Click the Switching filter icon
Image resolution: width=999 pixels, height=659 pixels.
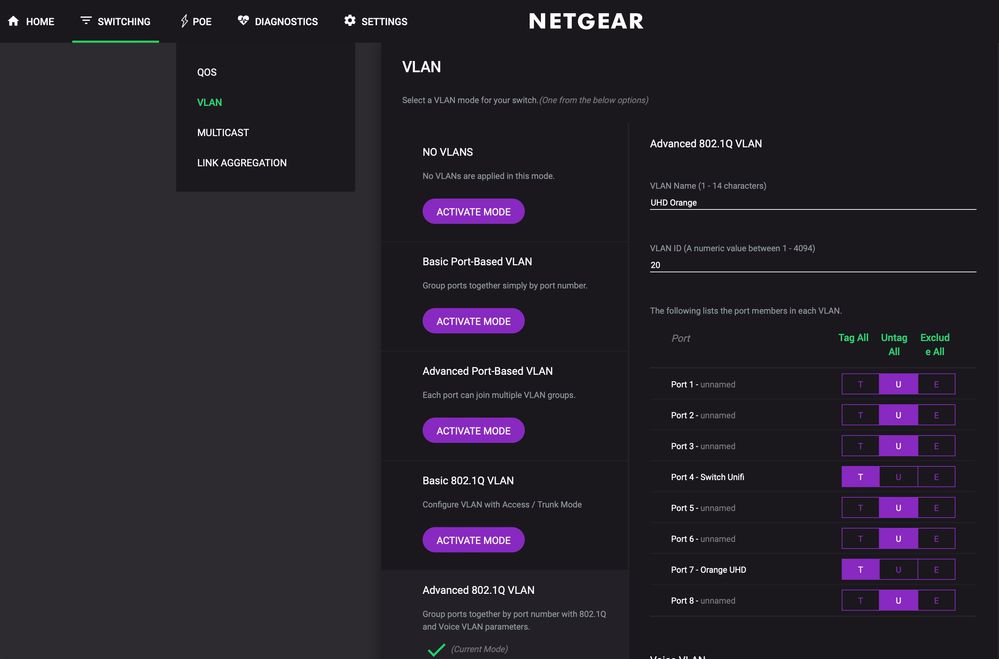86,21
